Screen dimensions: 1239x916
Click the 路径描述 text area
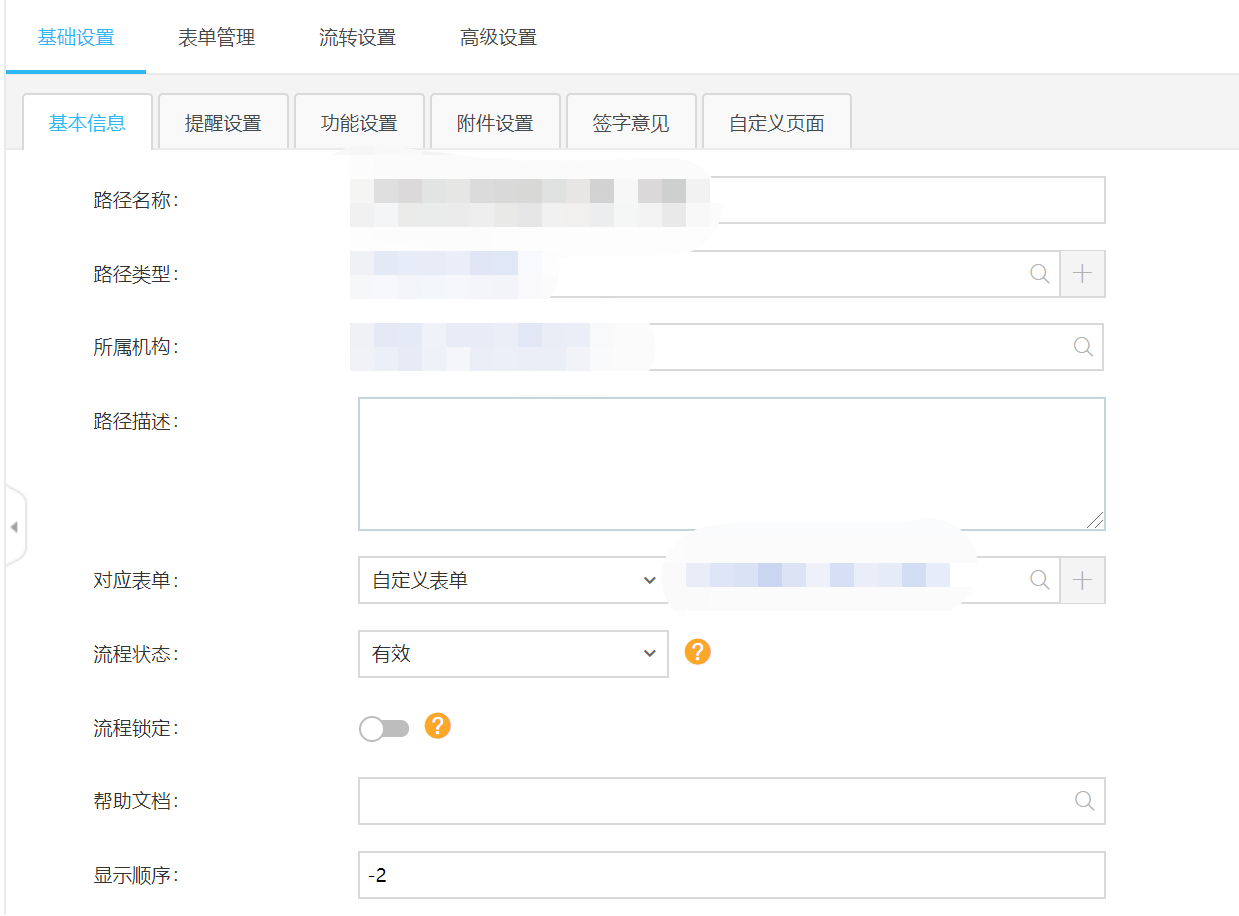click(731, 464)
